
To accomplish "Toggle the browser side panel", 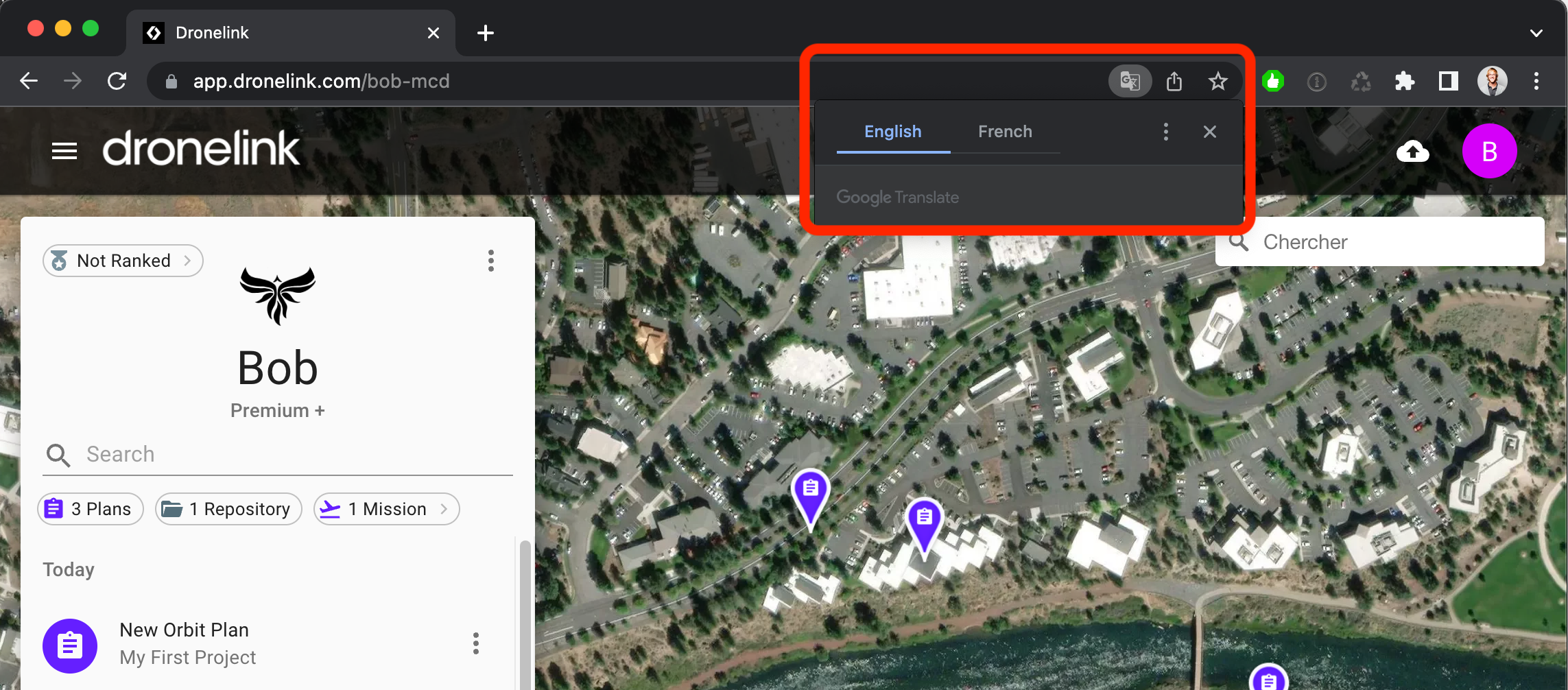I will pyautogui.click(x=1448, y=82).
